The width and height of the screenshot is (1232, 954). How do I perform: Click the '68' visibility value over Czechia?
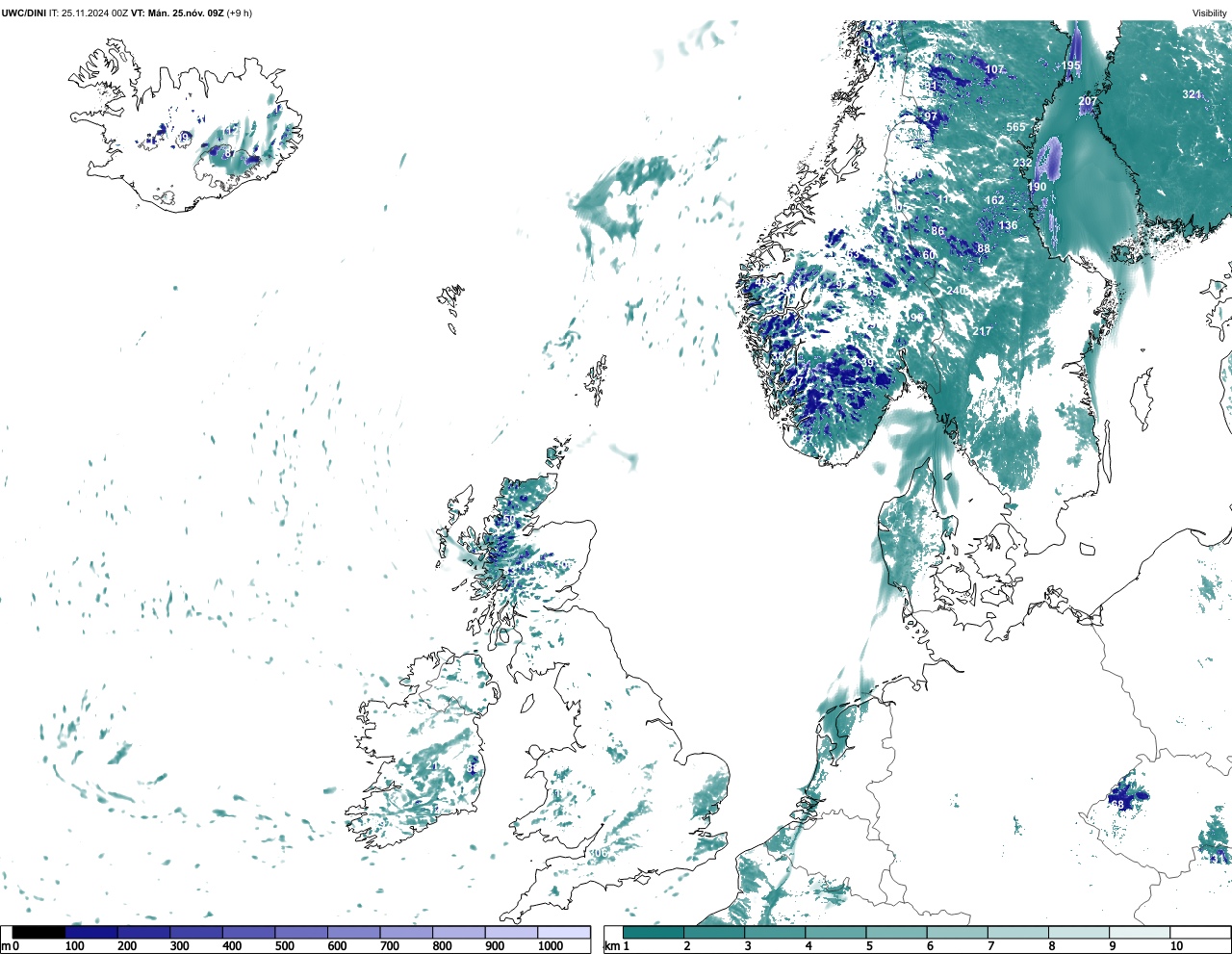1117,804
